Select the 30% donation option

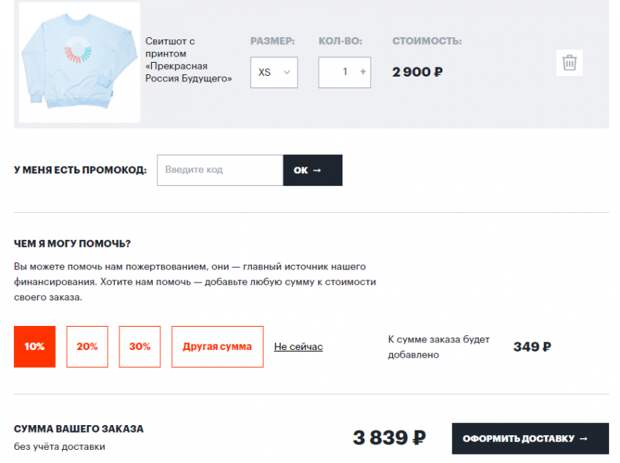click(x=140, y=347)
